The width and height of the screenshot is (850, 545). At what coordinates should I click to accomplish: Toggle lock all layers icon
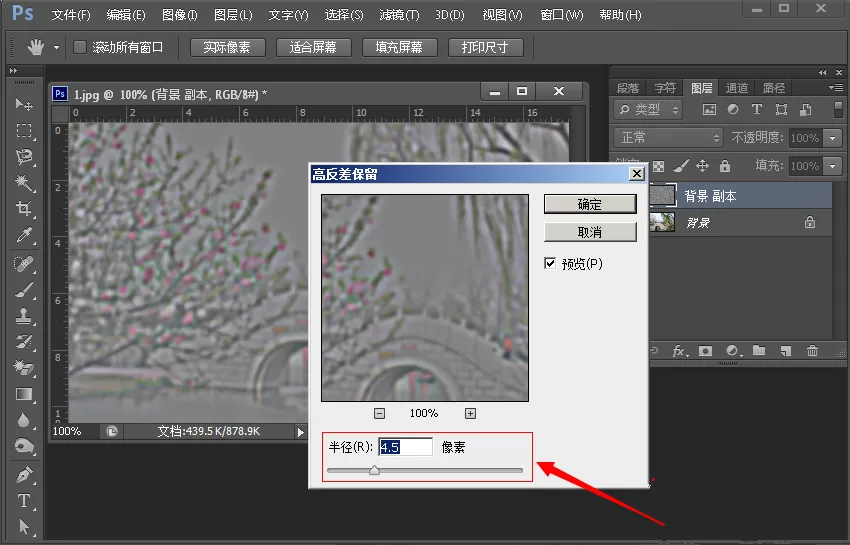725,165
